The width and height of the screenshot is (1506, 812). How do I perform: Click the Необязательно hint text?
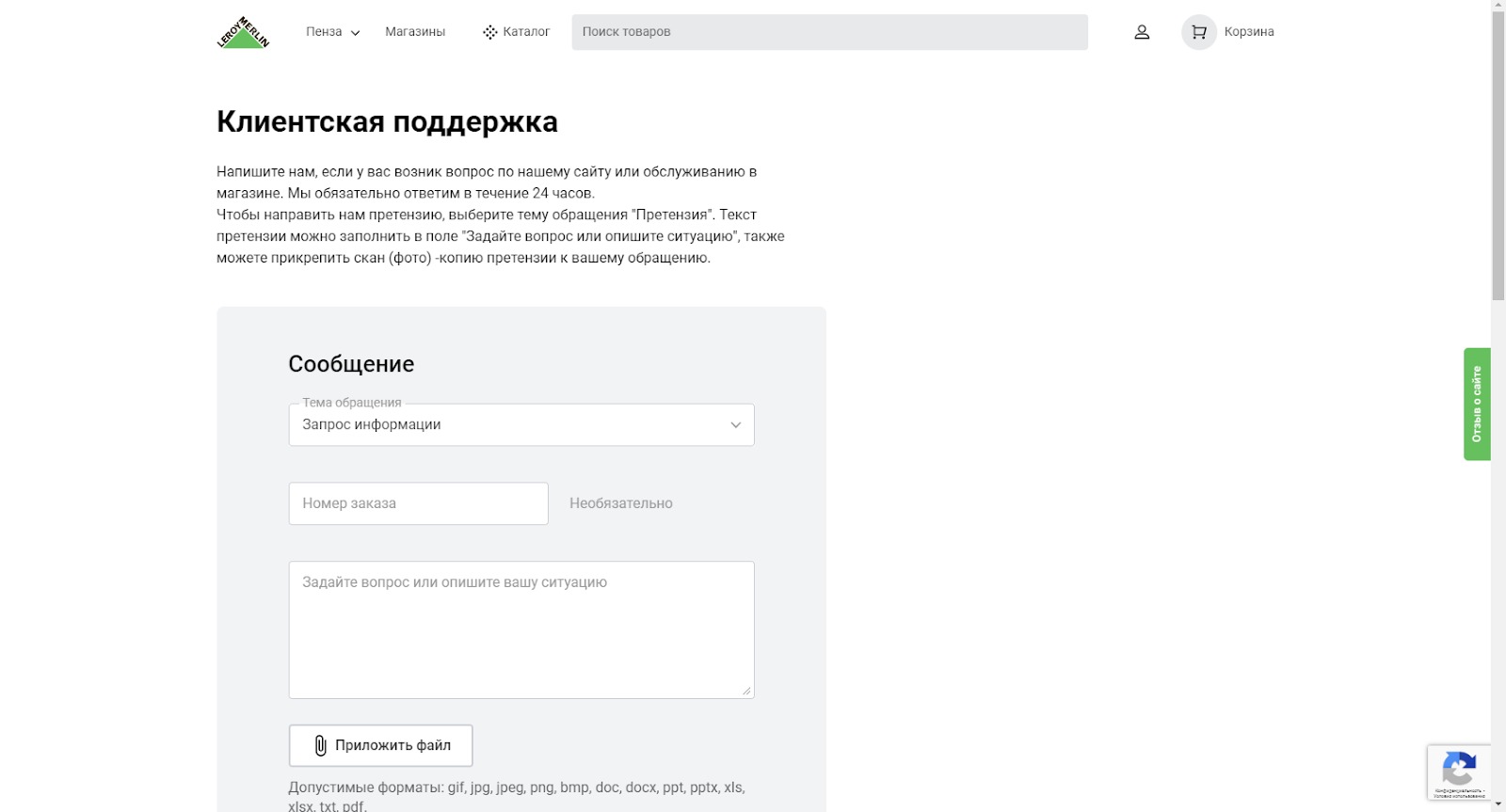pyautogui.click(x=621, y=503)
